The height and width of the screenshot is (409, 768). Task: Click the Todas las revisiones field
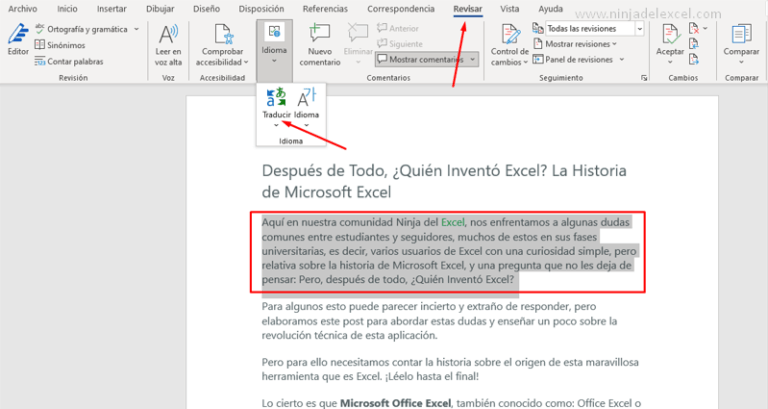(x=590, y=29)
